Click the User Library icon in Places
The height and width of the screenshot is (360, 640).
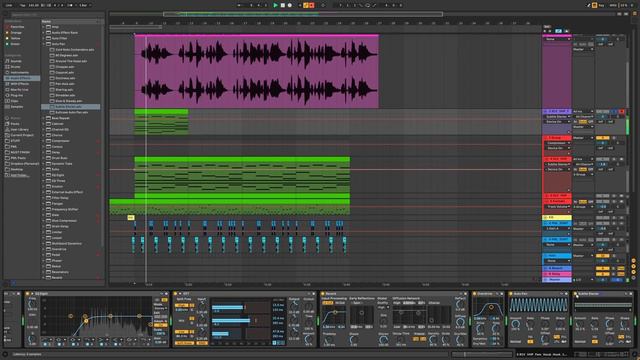coord(7,129)
